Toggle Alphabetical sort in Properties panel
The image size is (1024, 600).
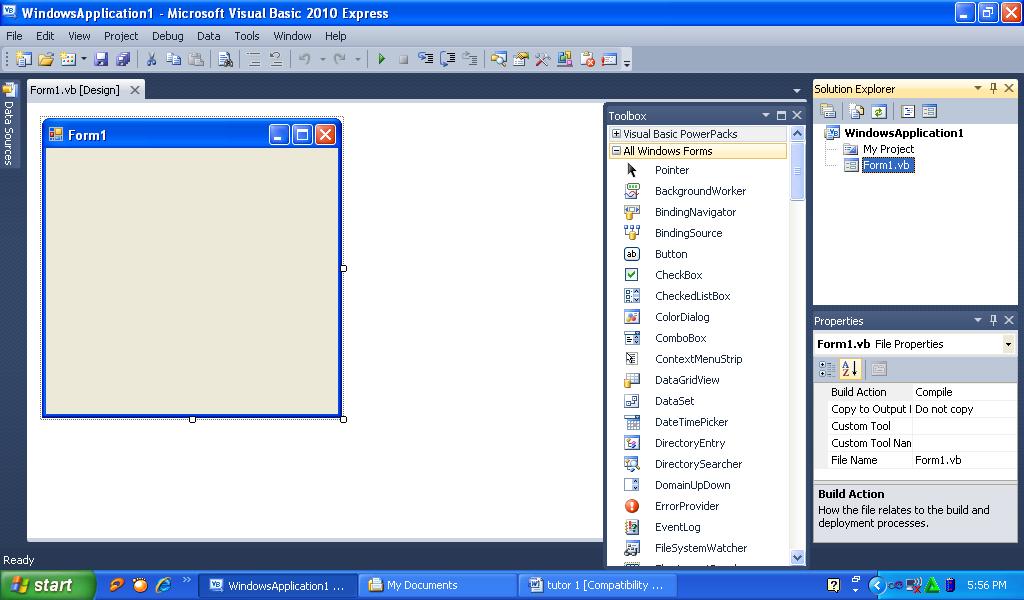850,369
